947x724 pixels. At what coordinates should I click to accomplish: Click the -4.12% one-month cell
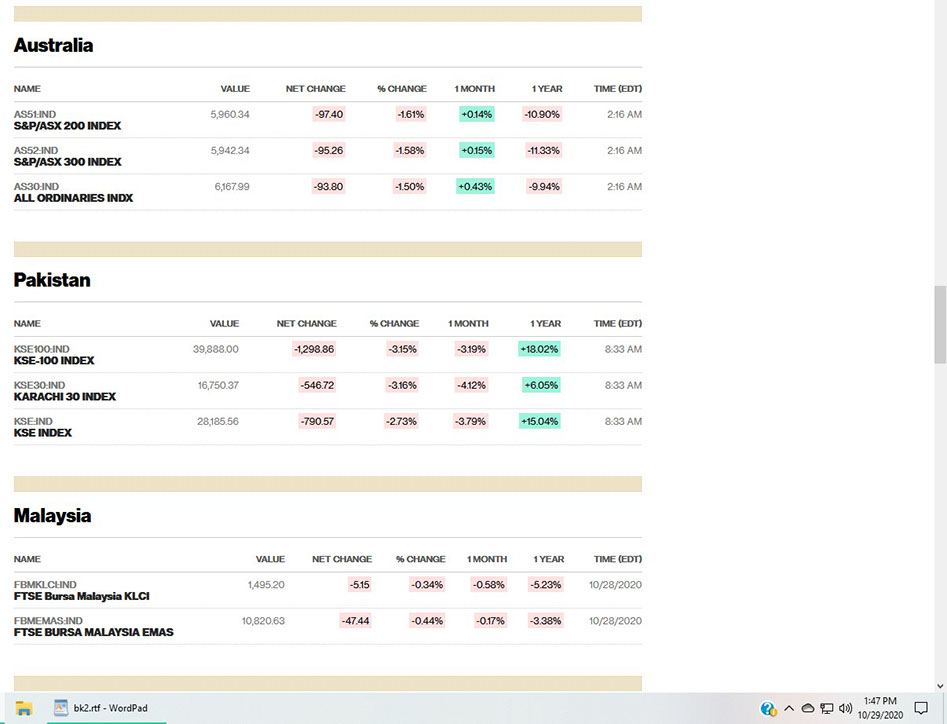[x=472, y=385]
